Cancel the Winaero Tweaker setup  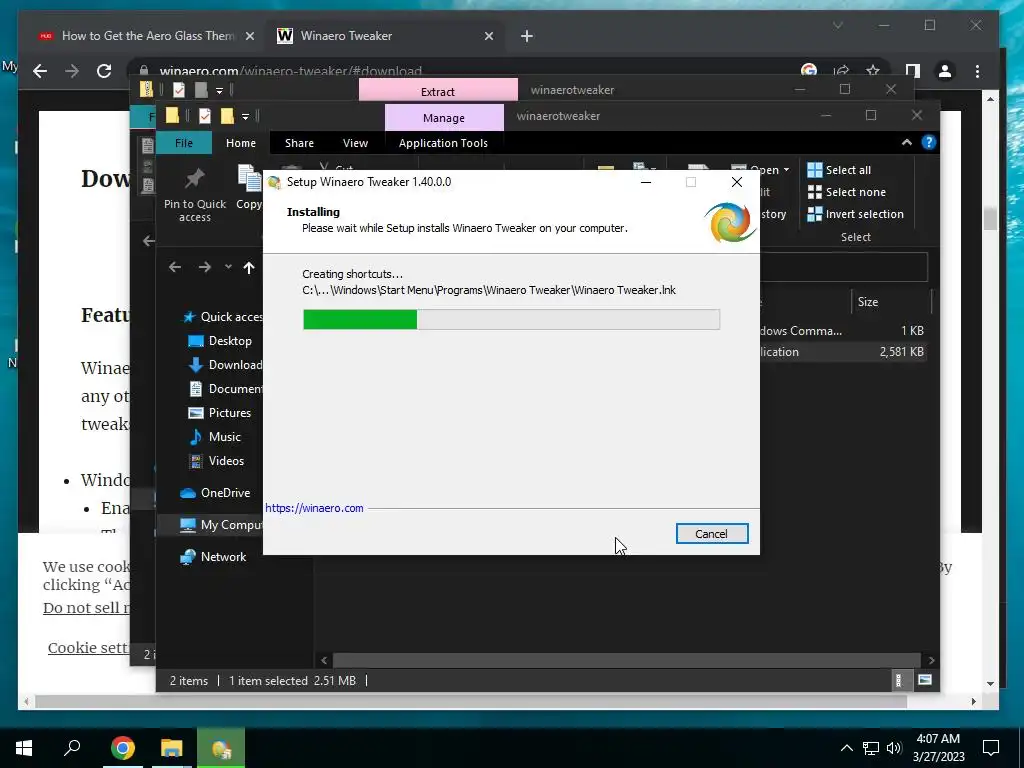pyautogui.click(x=712, y=534)
